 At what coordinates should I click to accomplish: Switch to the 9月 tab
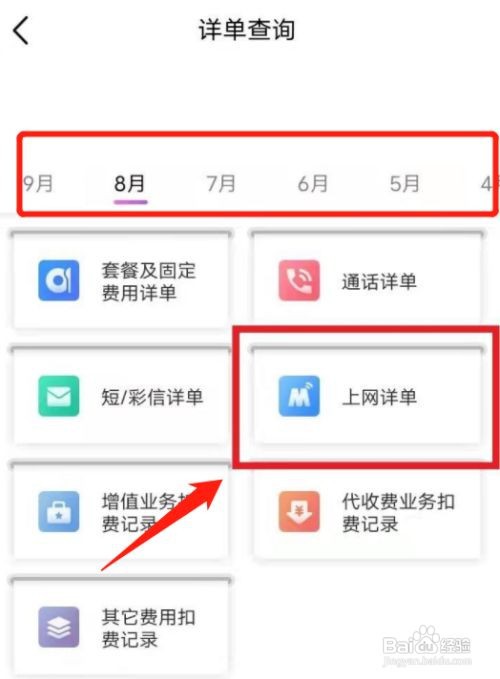(x=38, y=184)
